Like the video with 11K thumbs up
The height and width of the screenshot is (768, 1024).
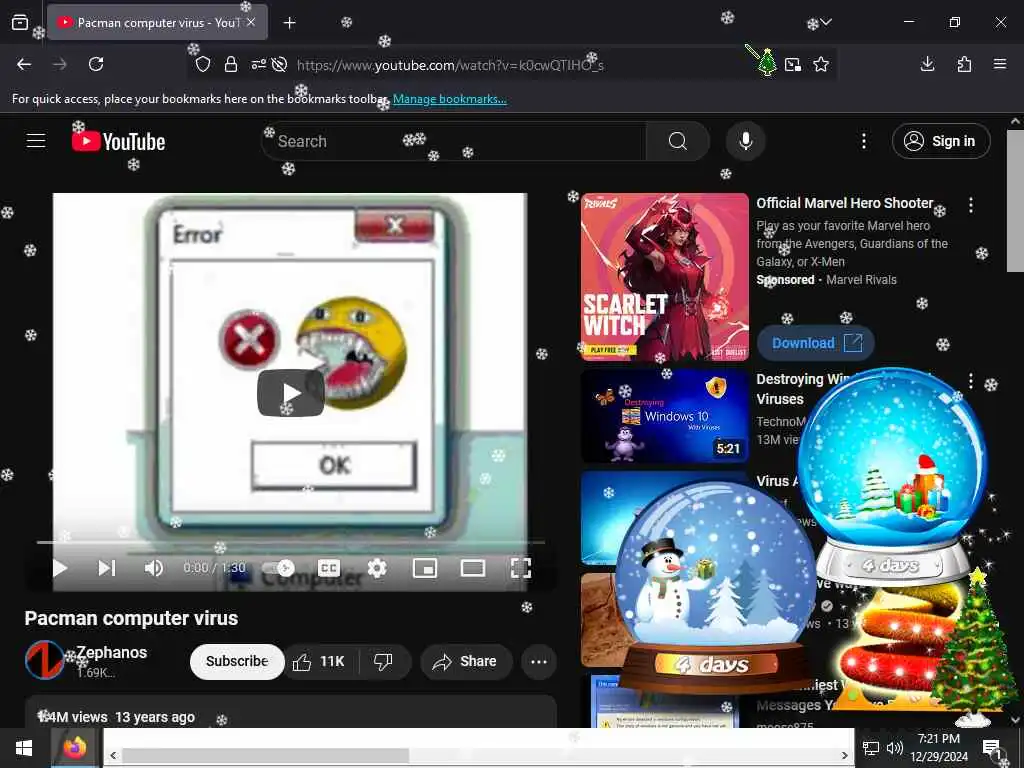click(x=321, y=662)
